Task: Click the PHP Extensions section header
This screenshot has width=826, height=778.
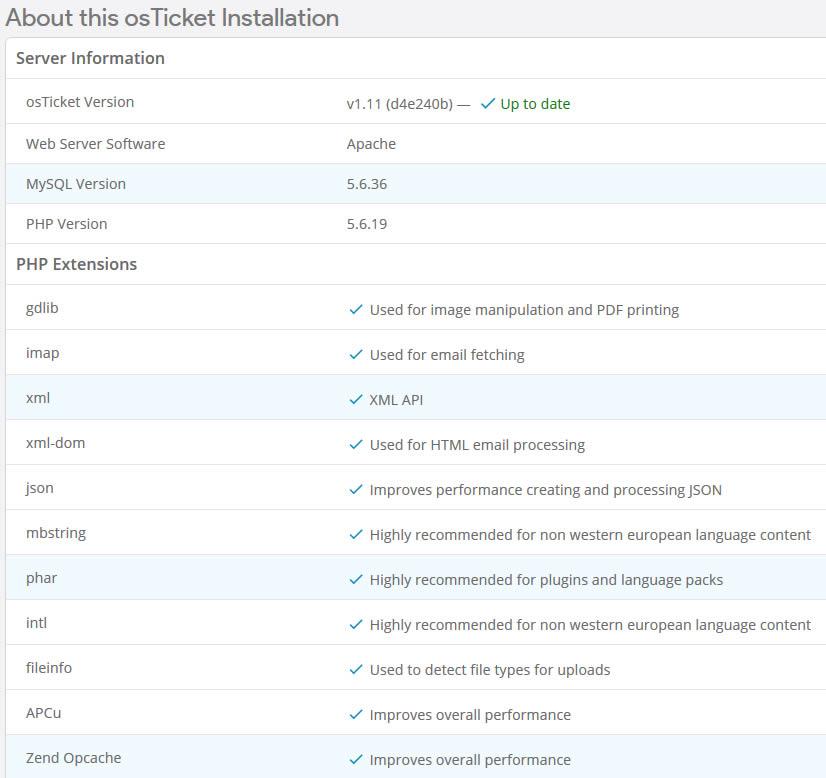Action: (x=77, y=264)
